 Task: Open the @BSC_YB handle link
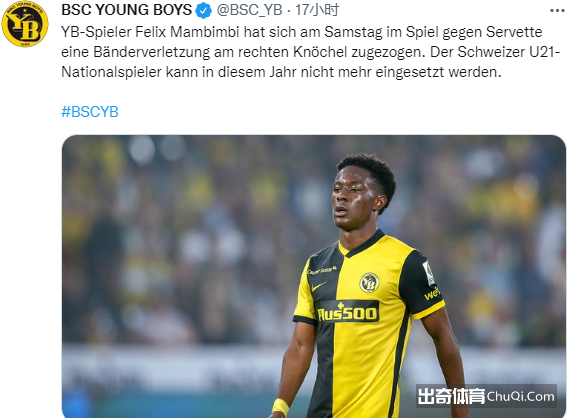tap(249, 10)
